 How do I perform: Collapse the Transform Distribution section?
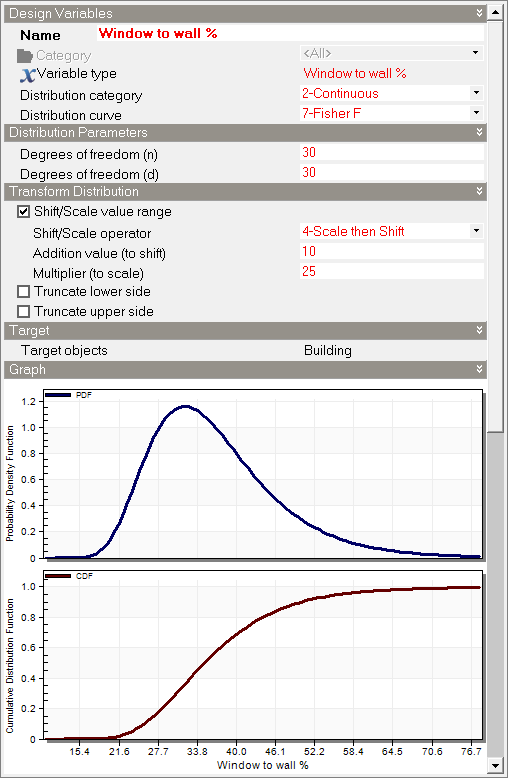click(479, 191)
